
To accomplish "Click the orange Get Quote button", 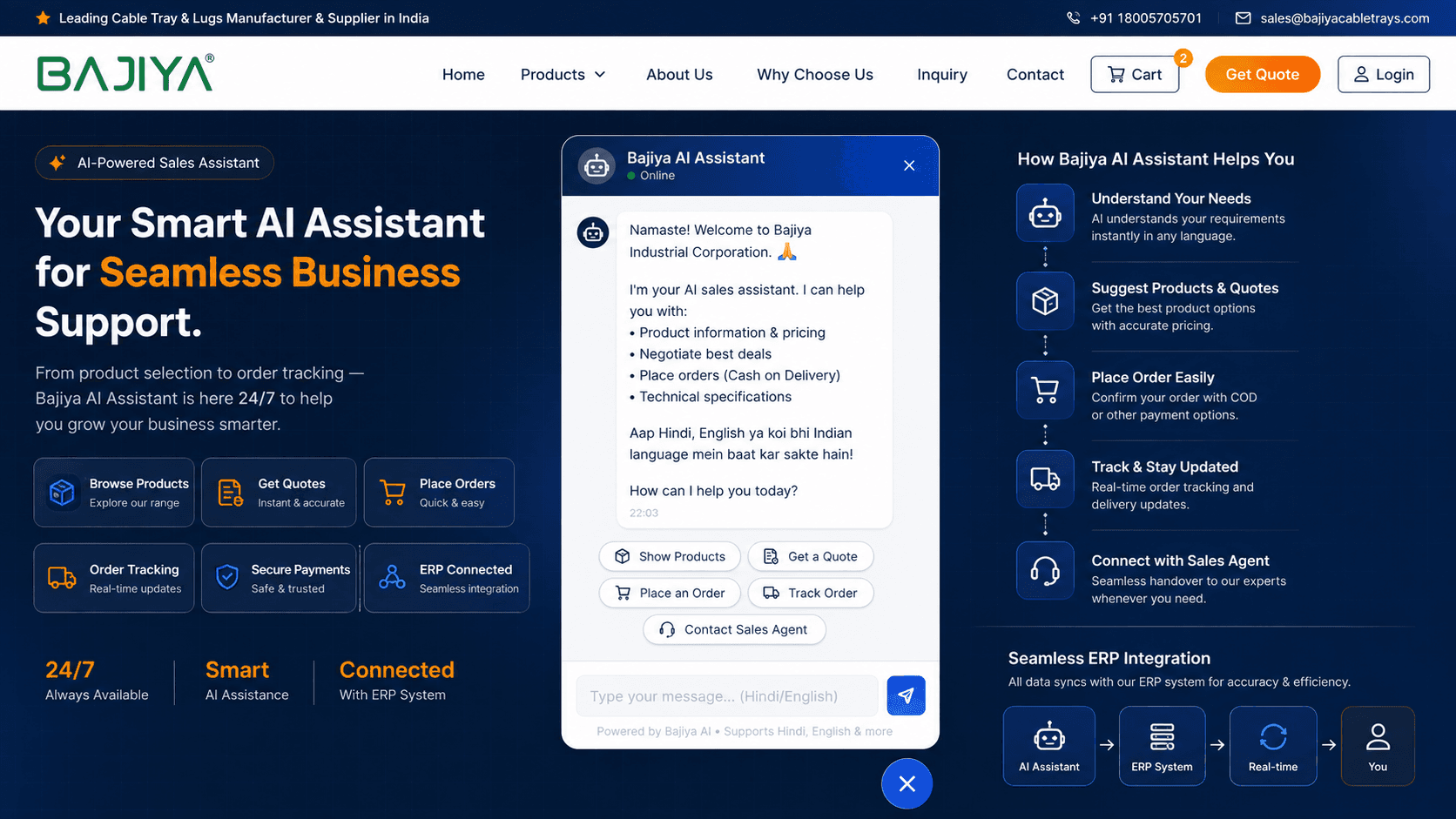I will (1263, 75).
